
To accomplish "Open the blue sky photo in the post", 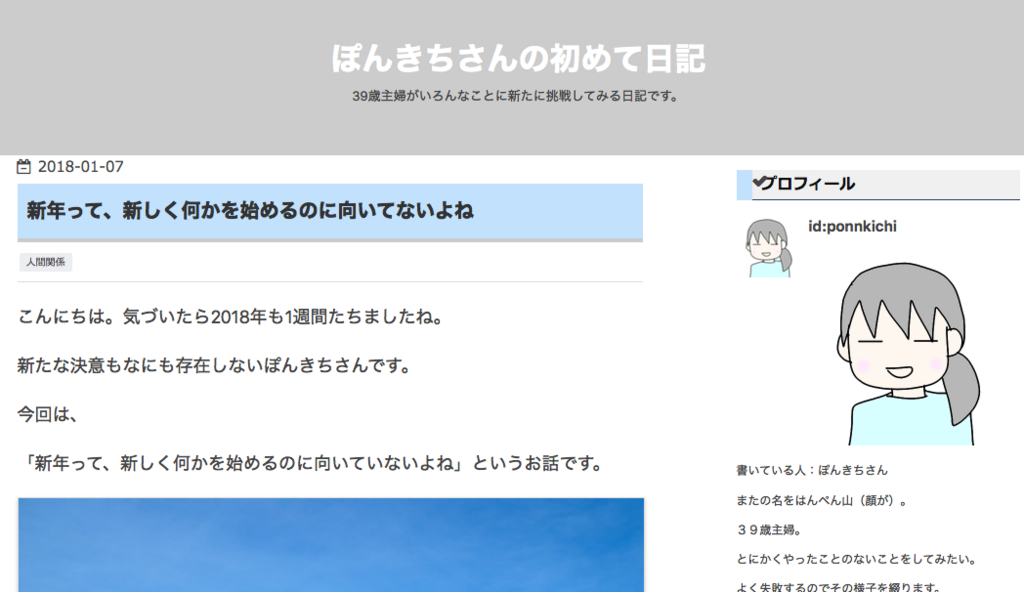I will (x=331, y=545).
